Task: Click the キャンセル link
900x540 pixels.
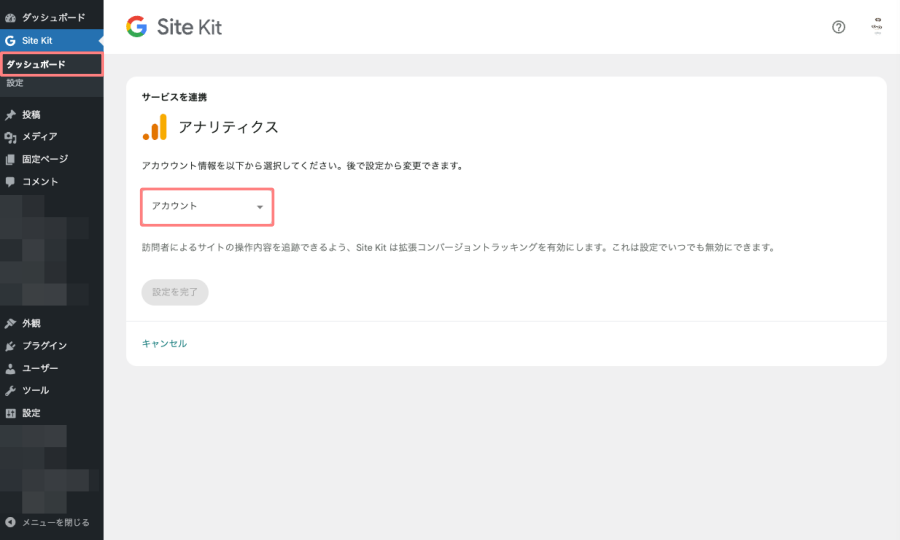Action: (x=164, y=343)
